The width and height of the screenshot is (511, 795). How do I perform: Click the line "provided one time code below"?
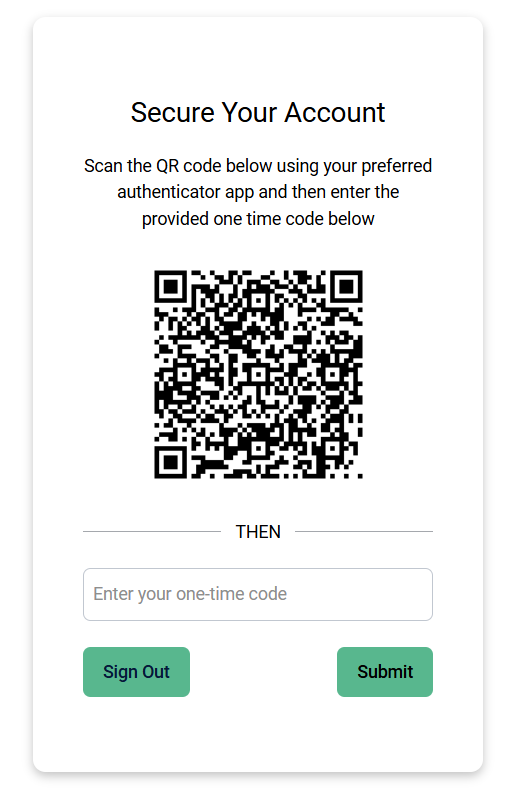(x=258, y=219)
